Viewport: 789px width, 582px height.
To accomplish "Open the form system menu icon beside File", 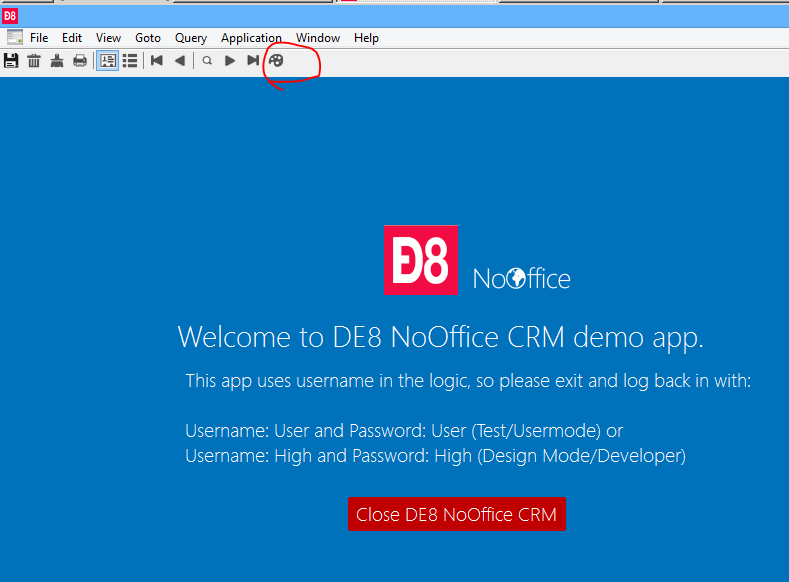I will (x=15, y=37).
